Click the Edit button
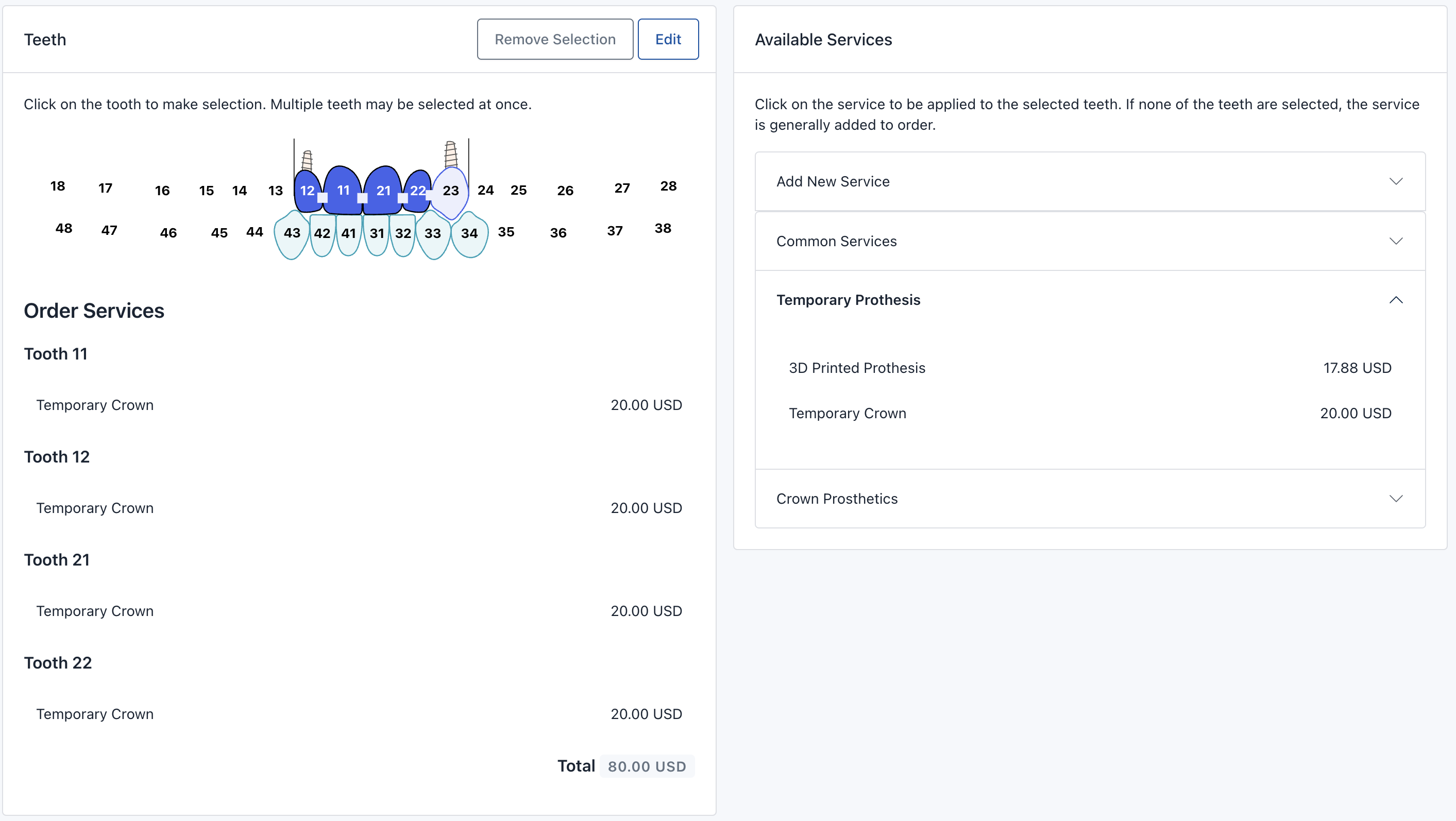 click(x=668, y=39)
